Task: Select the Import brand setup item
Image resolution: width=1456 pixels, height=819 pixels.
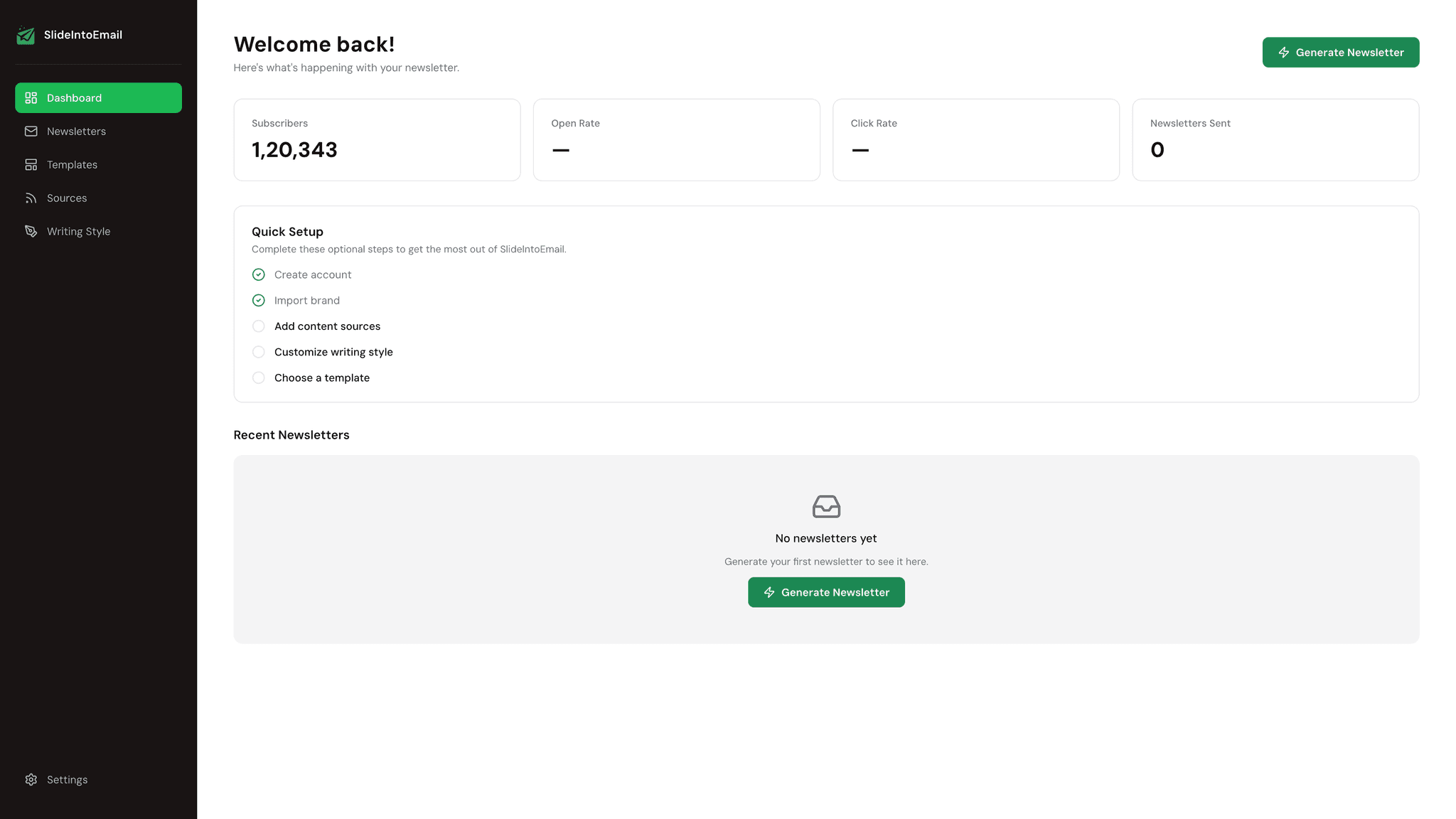Action: click(307, 300)
